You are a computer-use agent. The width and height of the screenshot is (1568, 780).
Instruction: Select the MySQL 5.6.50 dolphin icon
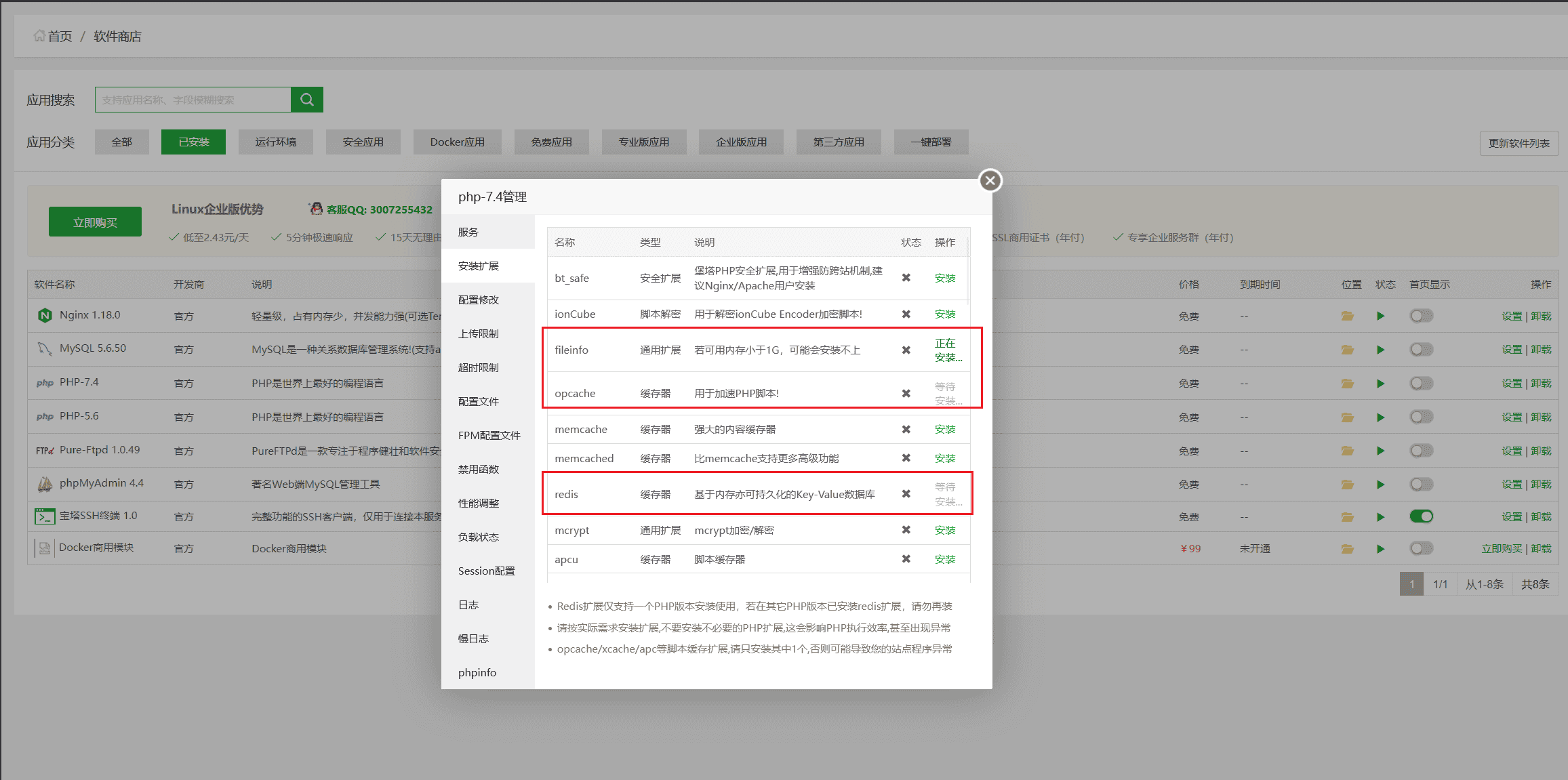(43, 348)
